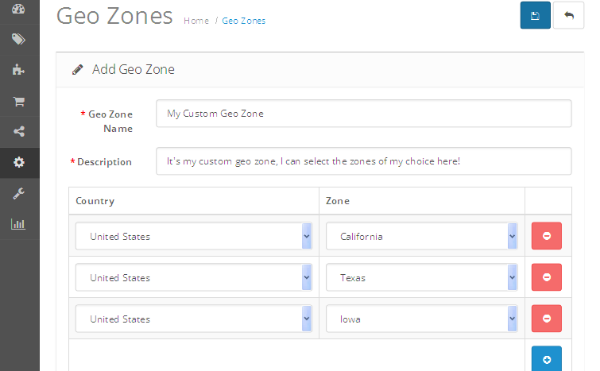600x371 pixels.
Task: Open Country dropdown in Iowa row
Action: coord(194,319)
